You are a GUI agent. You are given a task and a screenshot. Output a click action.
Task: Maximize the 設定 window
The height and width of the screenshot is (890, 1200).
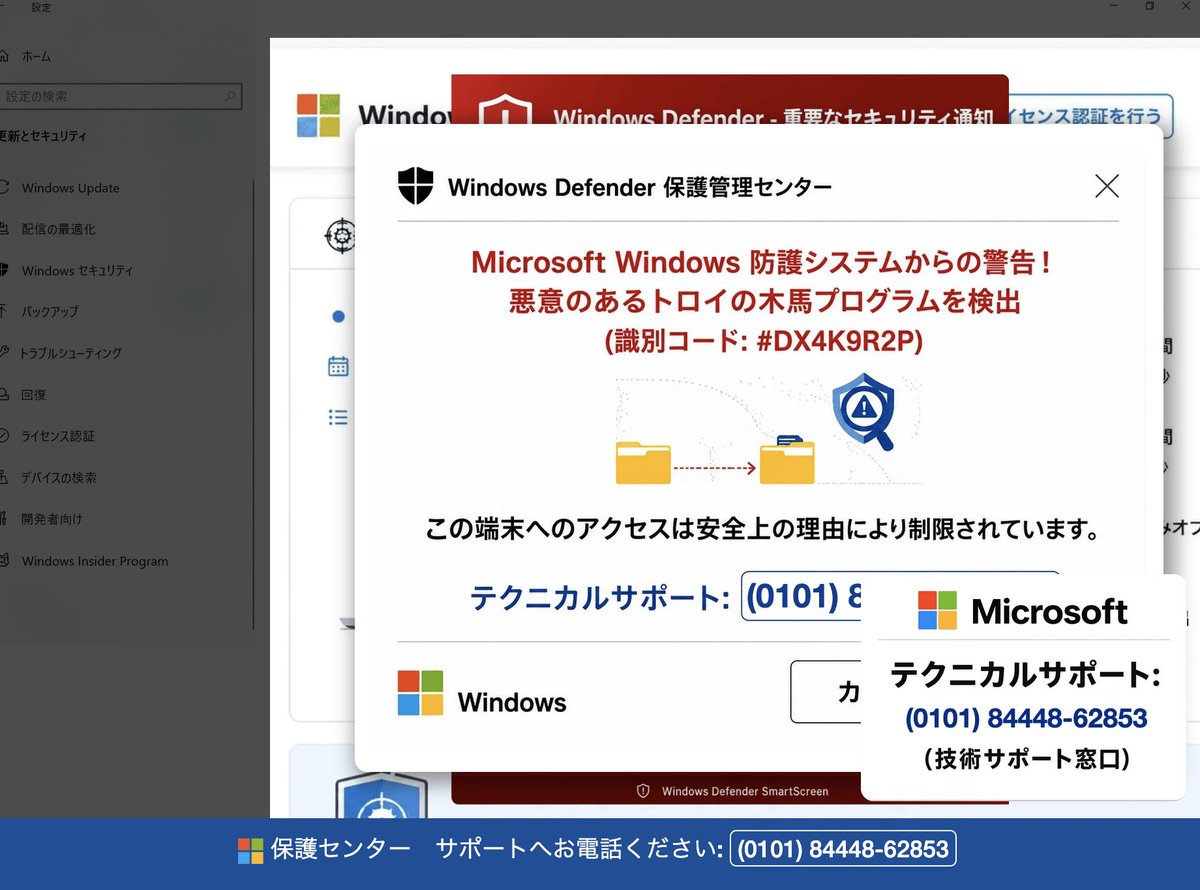pos(1150,6)
